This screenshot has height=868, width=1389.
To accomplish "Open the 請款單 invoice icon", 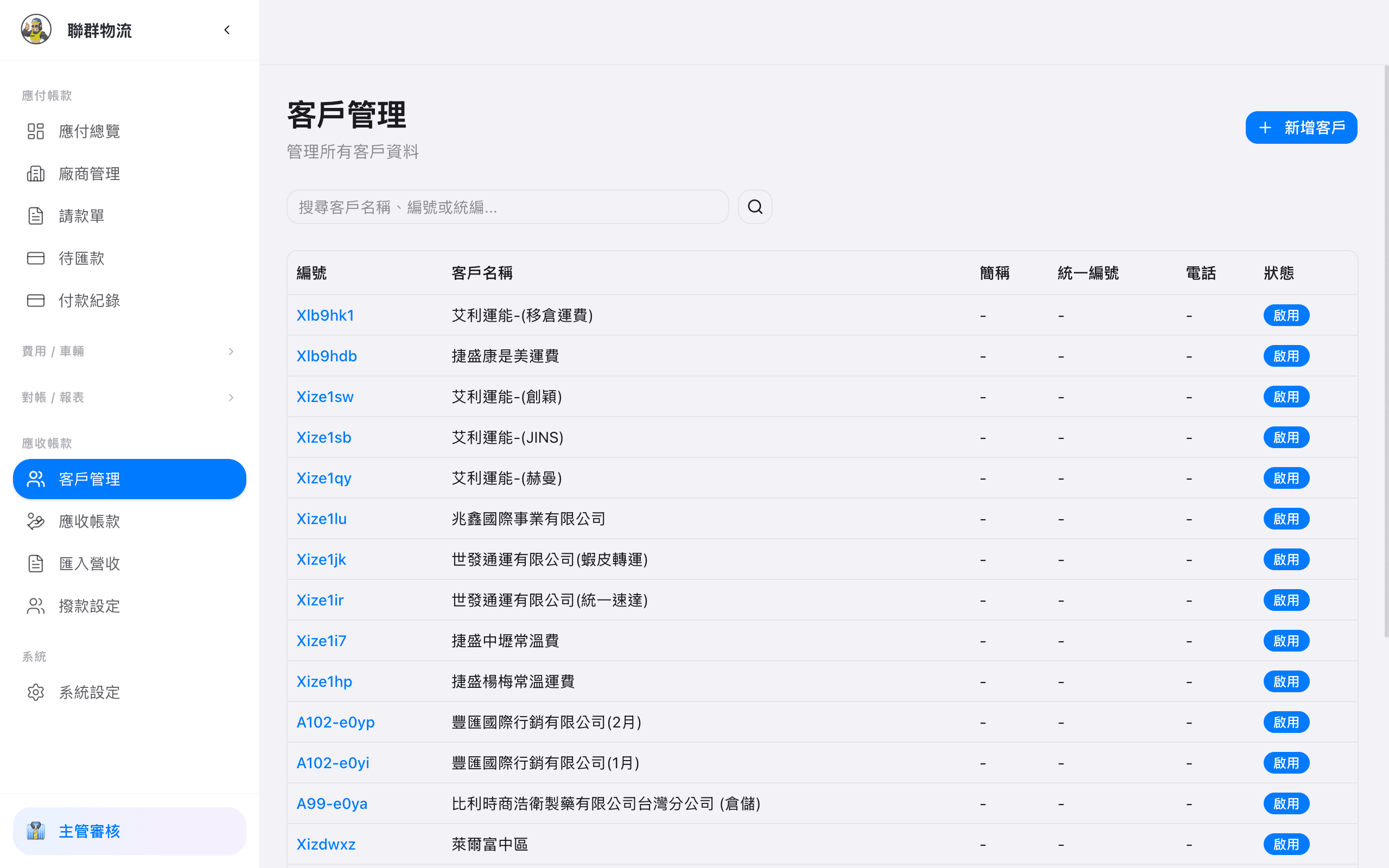I will click(36, 215).
